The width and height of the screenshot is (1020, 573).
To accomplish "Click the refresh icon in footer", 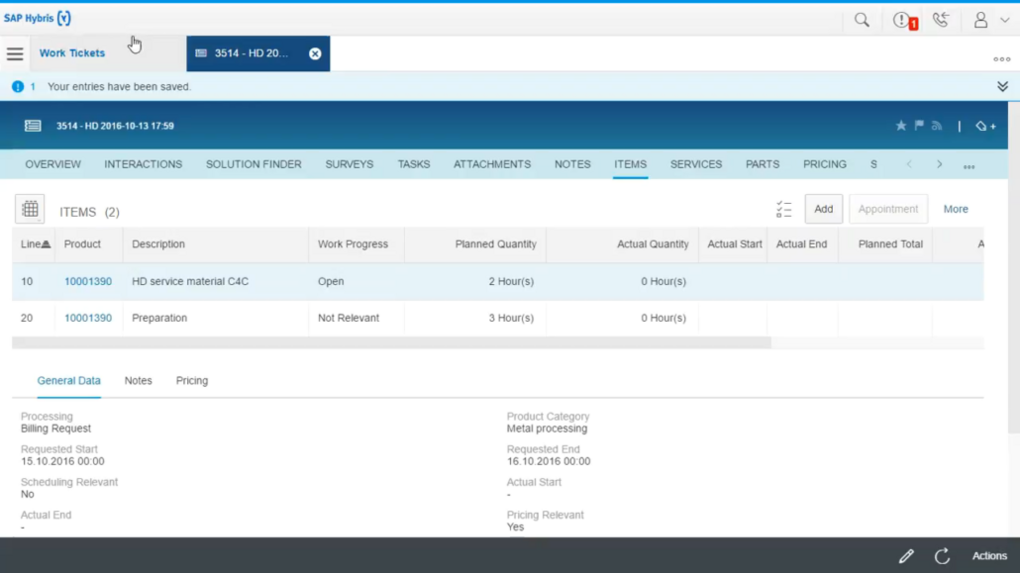I will tap(942, 555).
